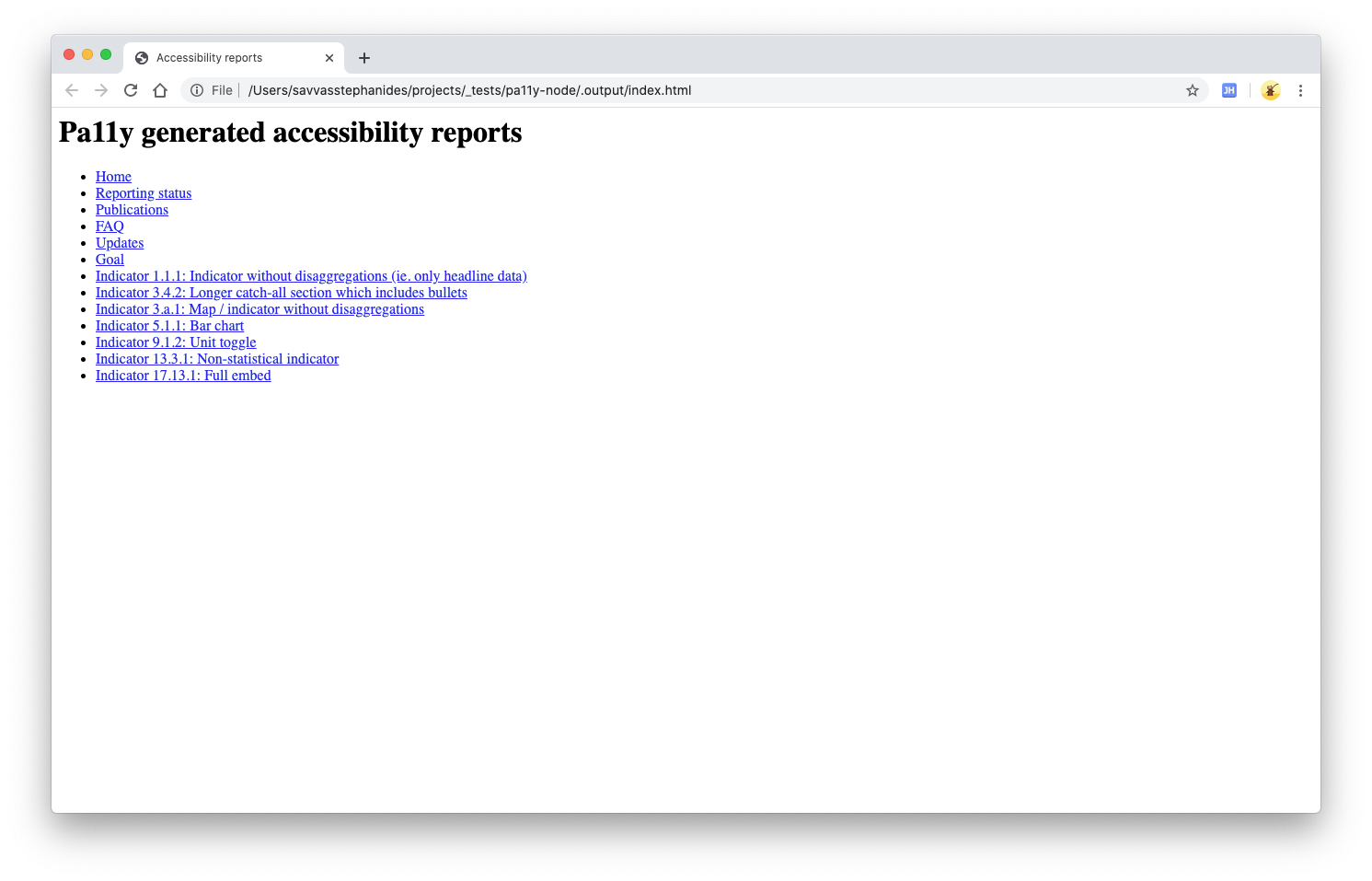This screenshot has height=881, width=1372.
Task: Open Indicator 5.1.1 Bar chart link
Action: pos(169,326)
